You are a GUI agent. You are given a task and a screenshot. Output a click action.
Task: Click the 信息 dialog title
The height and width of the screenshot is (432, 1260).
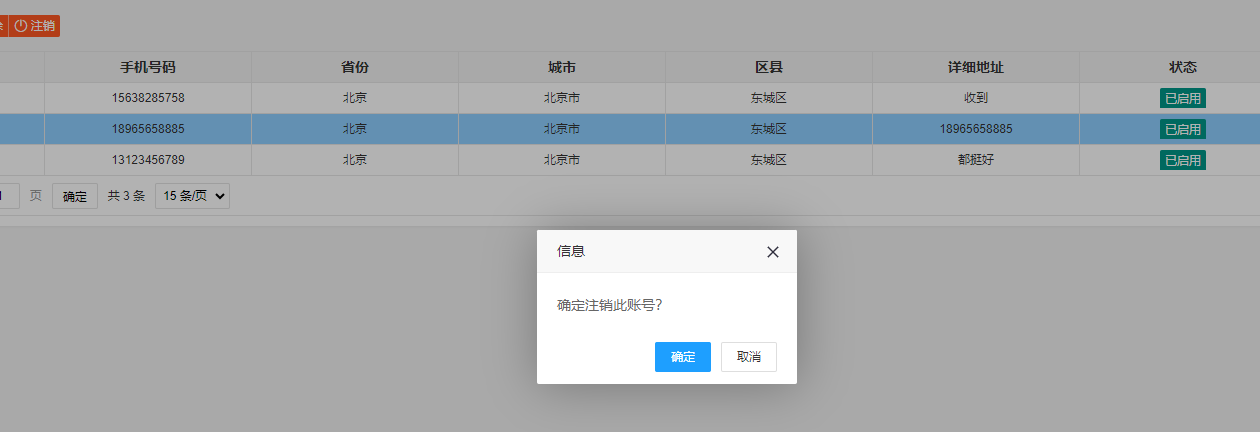click(571, 251)
